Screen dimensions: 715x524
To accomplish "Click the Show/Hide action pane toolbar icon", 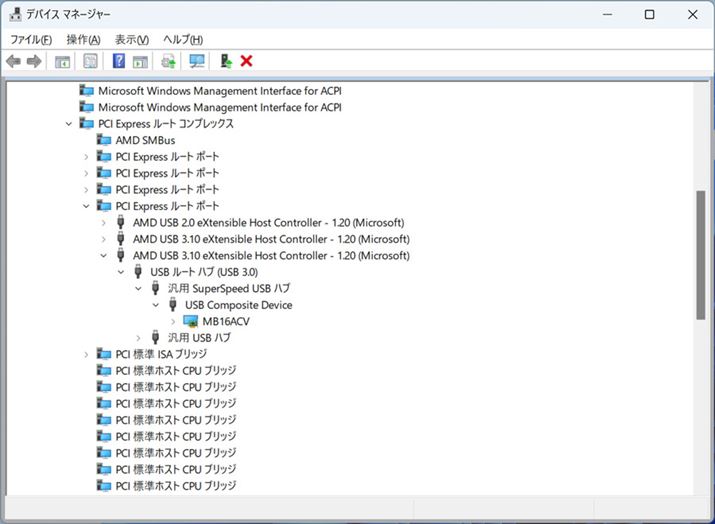I will (x=140, y=62).
